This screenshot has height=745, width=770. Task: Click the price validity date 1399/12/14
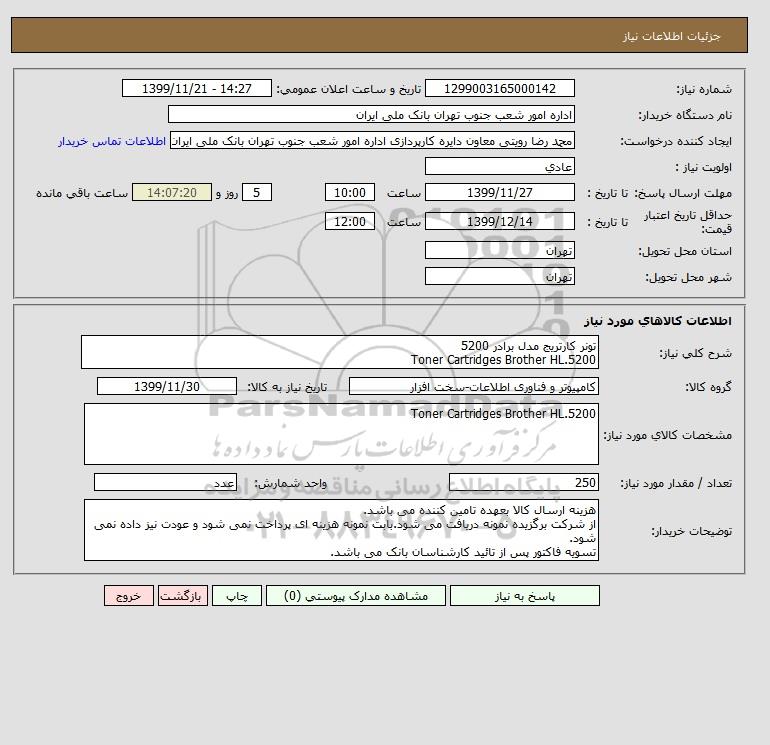[x=499, y=221]
